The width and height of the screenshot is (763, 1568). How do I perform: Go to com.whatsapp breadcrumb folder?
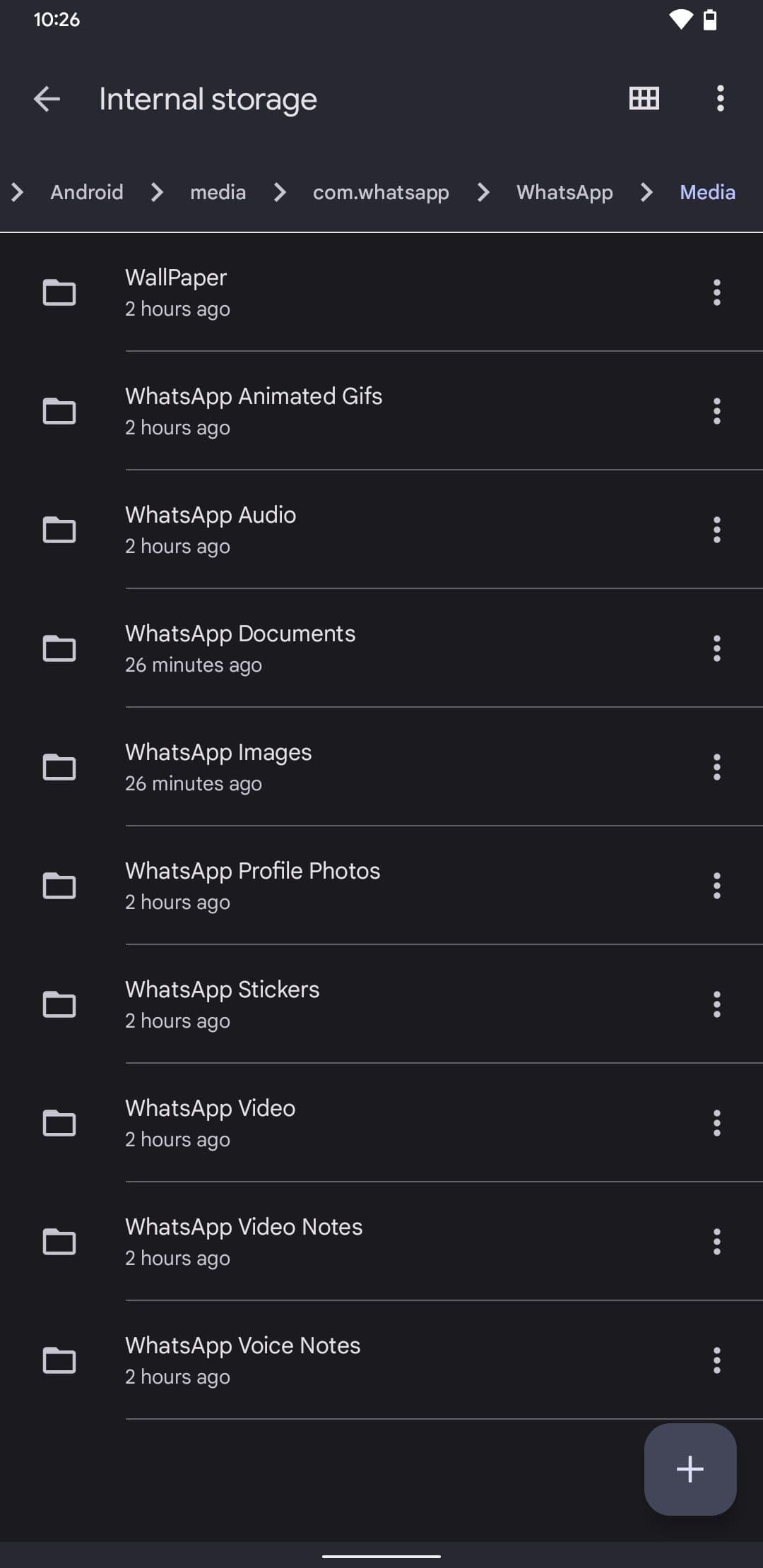(381, 192)
